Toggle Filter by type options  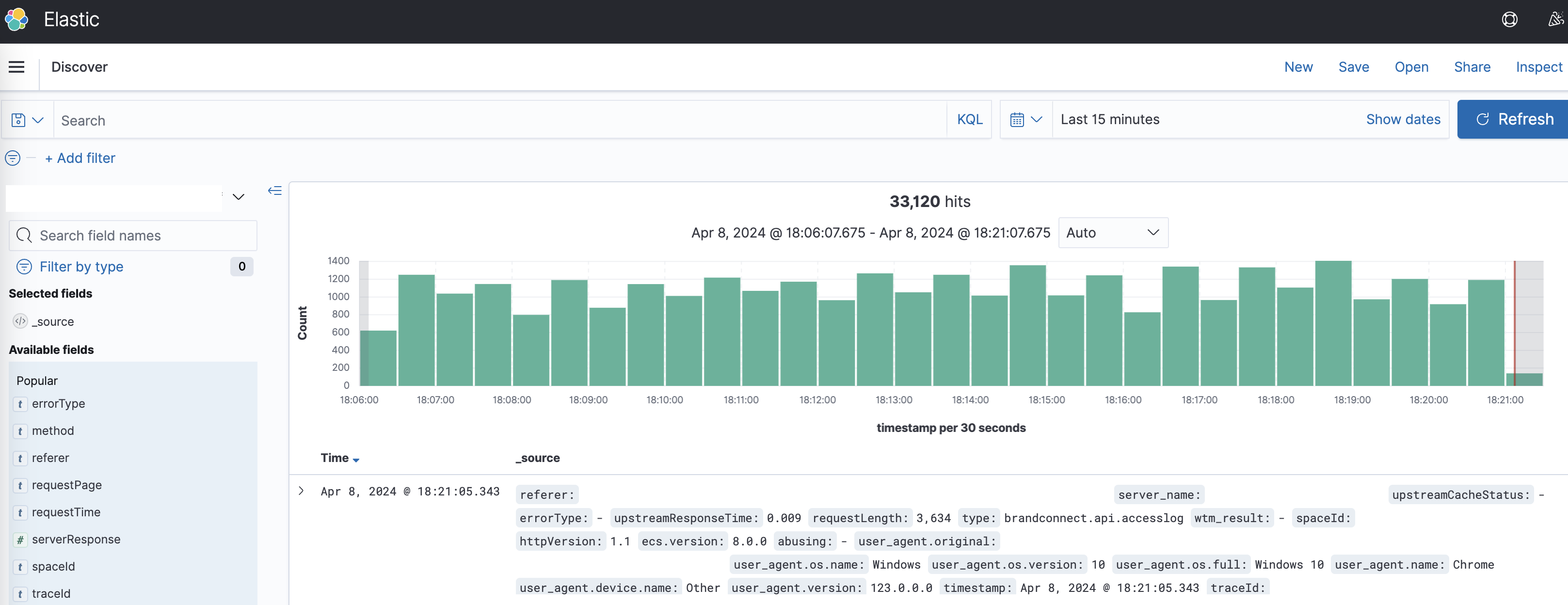pos(81,267)
